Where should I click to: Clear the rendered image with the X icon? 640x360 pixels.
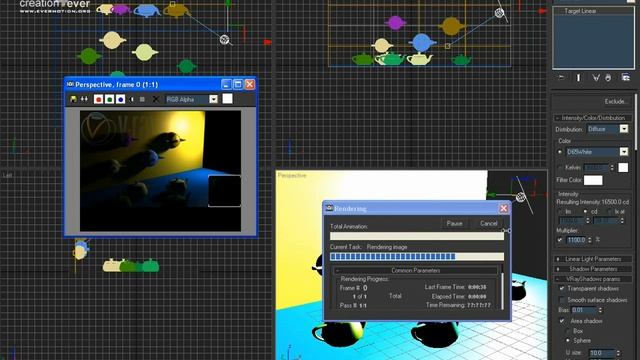click(x=156, y=99)
